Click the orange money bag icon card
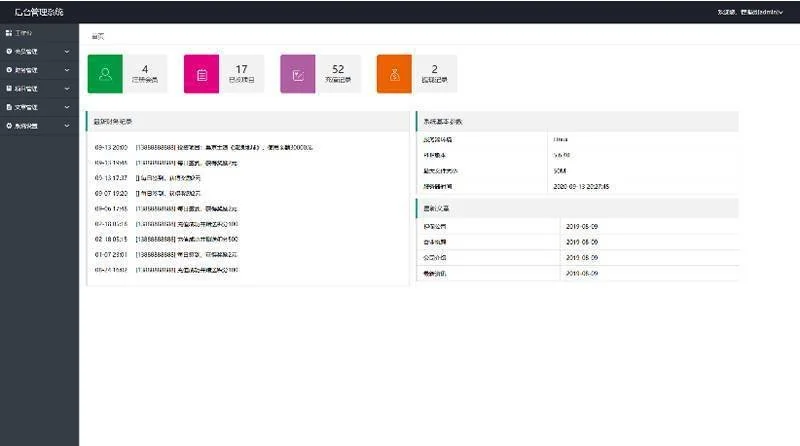This screenshot has height=446, width=800. pos(394,74)
